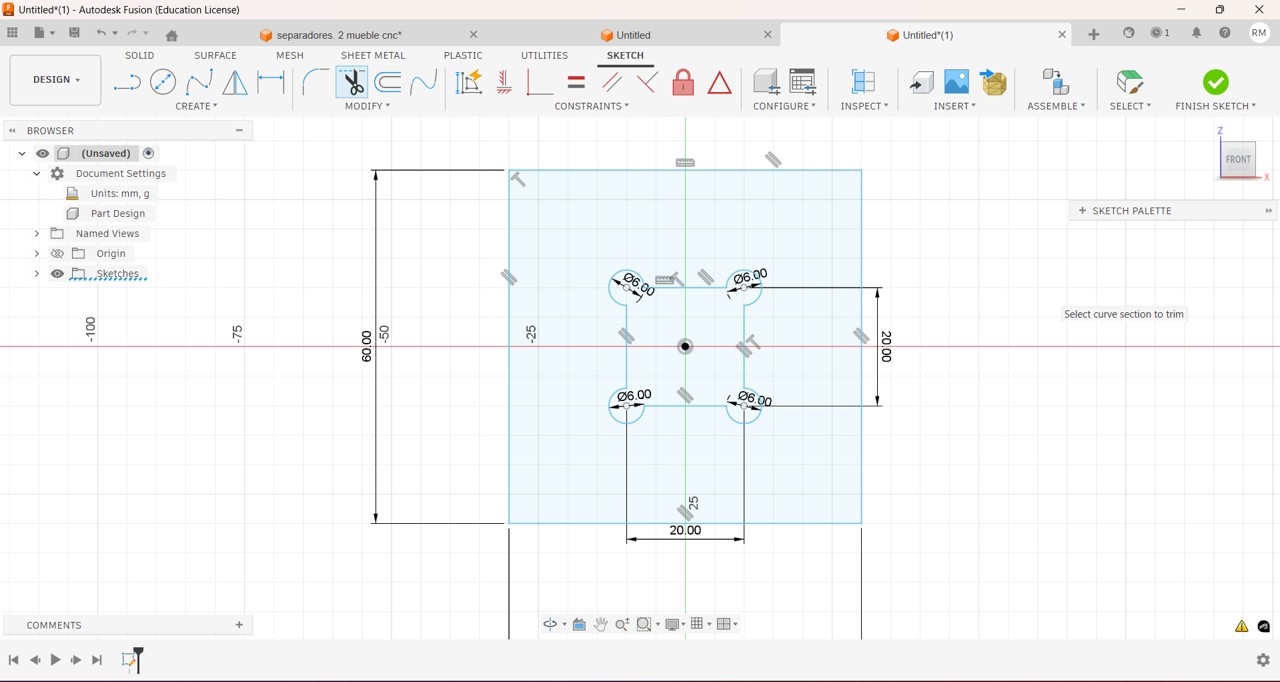Expand the Named Views folder

pos(37,233)
